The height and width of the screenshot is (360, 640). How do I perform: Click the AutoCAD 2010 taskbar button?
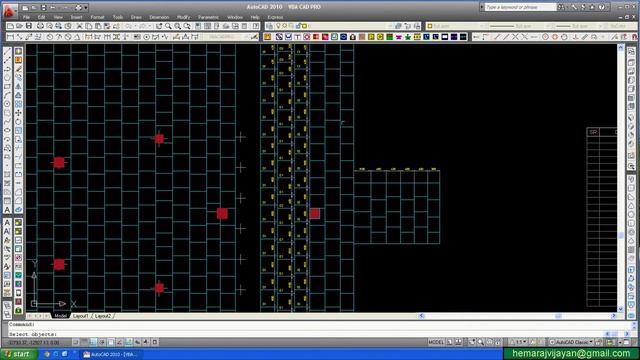click(111, 354)
